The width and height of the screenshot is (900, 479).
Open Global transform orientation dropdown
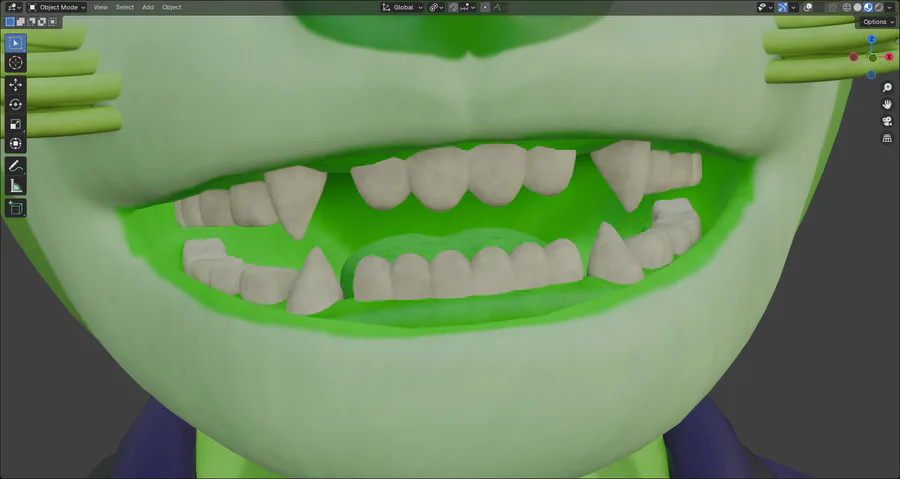click(x=402, y=7)
